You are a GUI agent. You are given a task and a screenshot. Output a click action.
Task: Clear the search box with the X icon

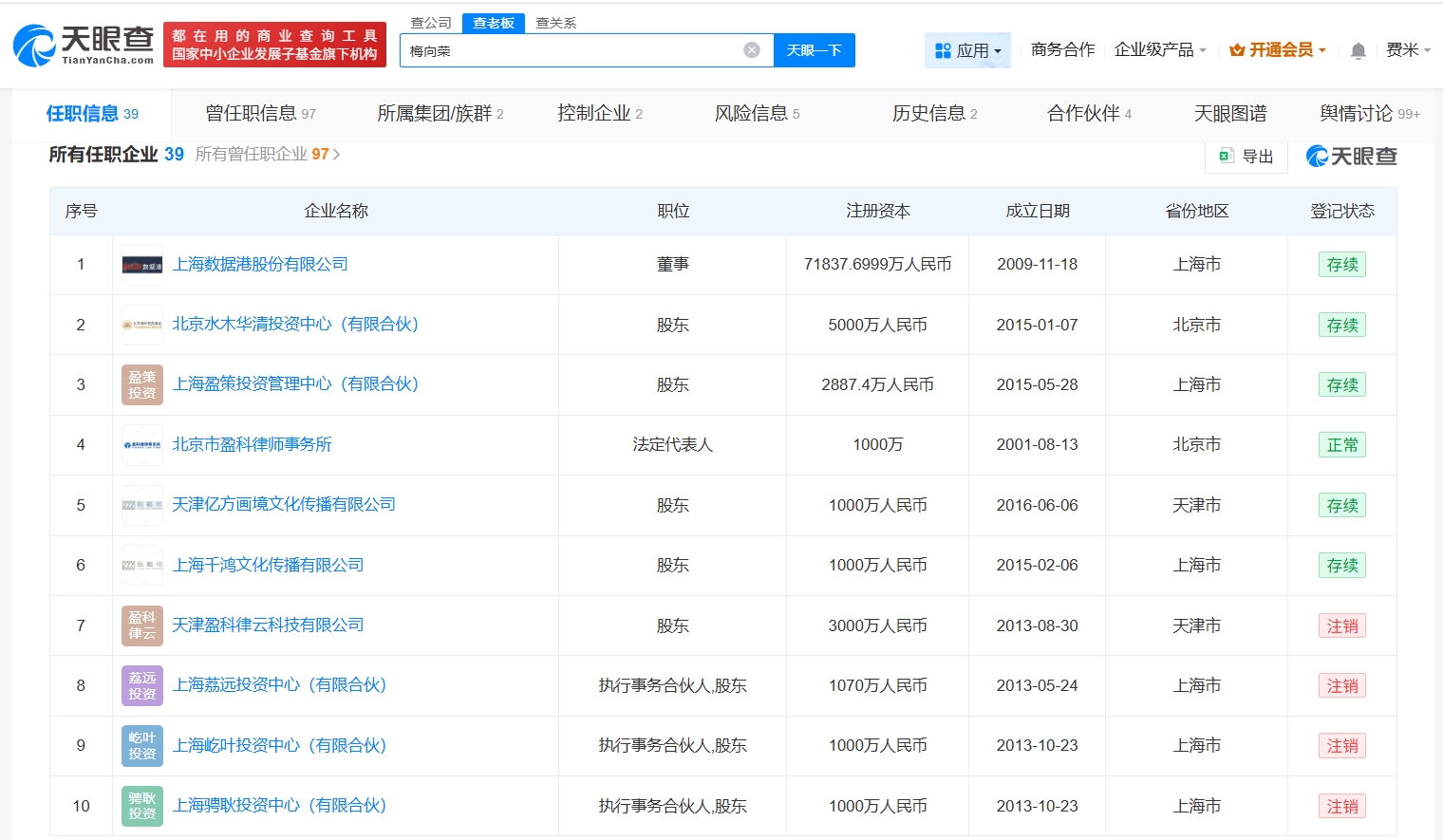click(x=752, y=50)
